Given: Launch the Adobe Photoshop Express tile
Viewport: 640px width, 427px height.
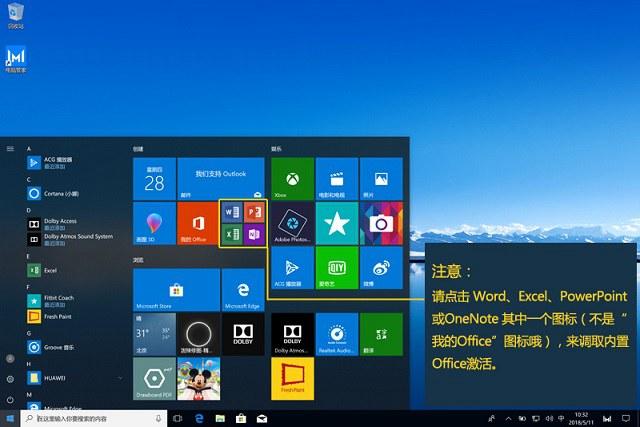Looking at the screenshot, I should click(x=293, y=223).
